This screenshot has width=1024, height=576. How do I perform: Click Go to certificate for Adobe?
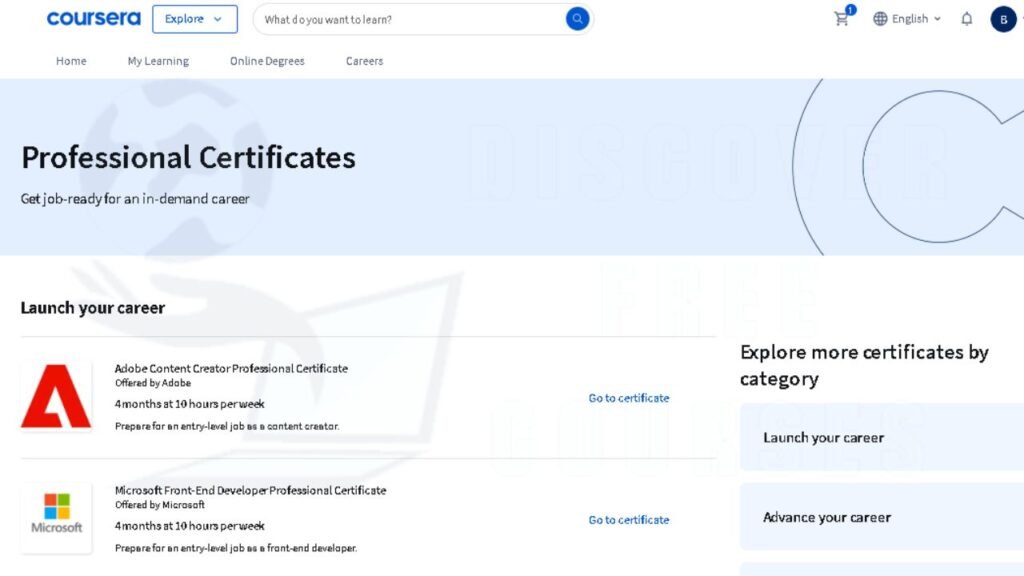click(x=629, y=398)
